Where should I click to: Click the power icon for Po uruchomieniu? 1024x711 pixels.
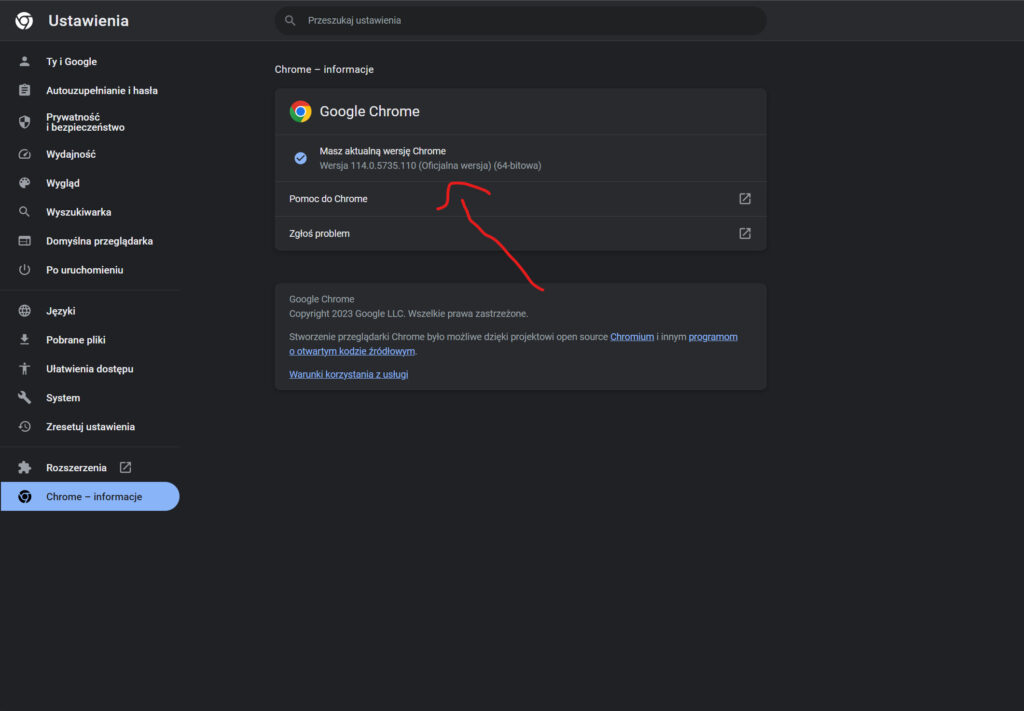[24, 270]
